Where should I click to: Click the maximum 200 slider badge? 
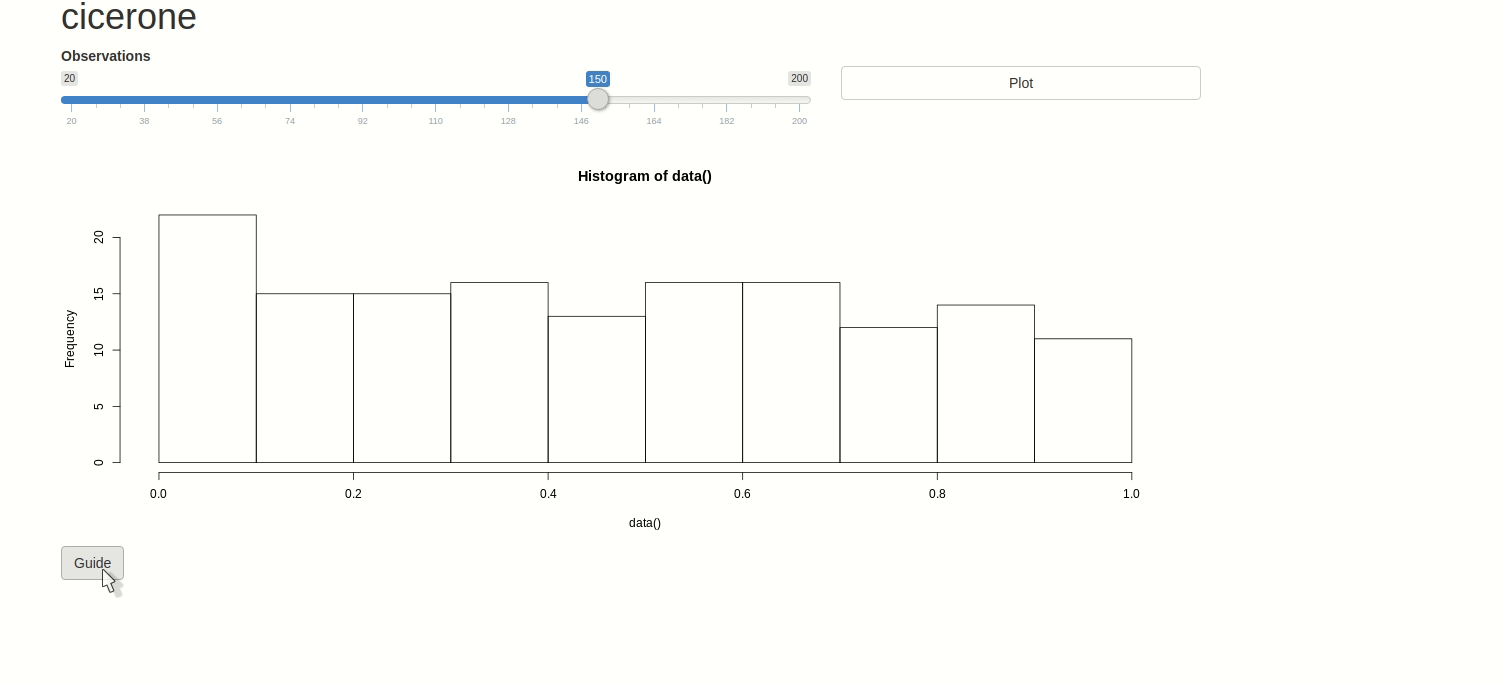pos(799,78)
